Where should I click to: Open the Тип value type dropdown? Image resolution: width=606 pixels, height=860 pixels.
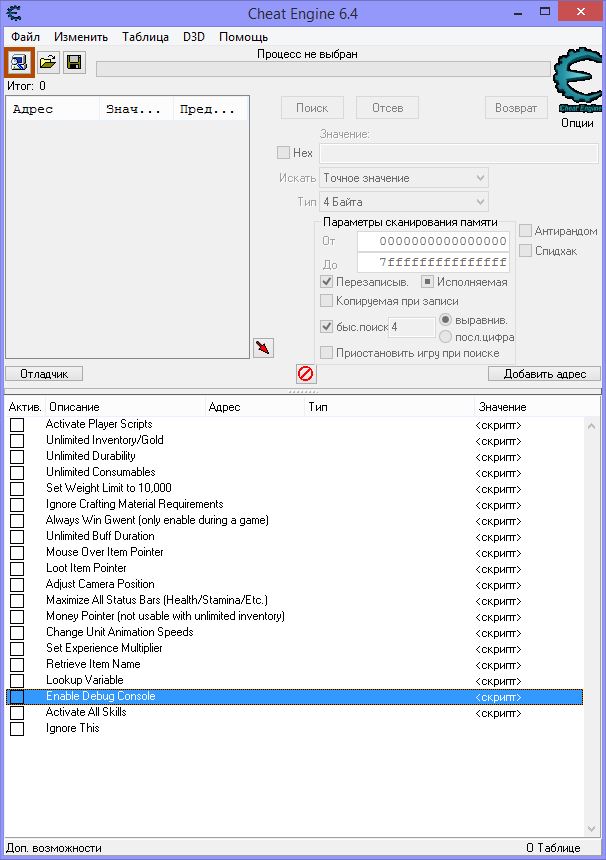click(x=404, y=202)
